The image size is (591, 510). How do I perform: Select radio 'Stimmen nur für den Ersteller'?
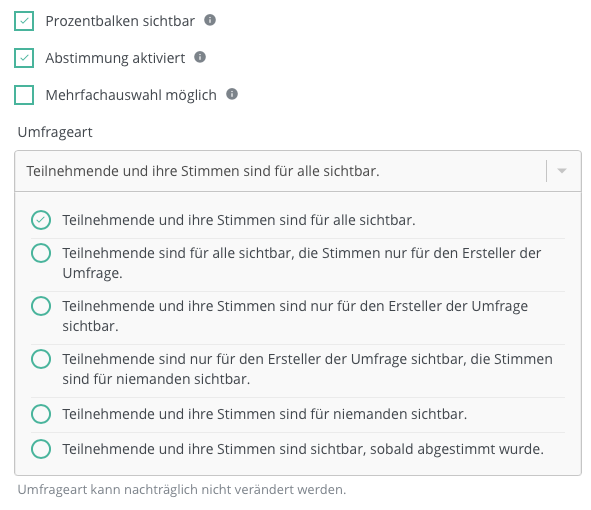pos(41,253)
